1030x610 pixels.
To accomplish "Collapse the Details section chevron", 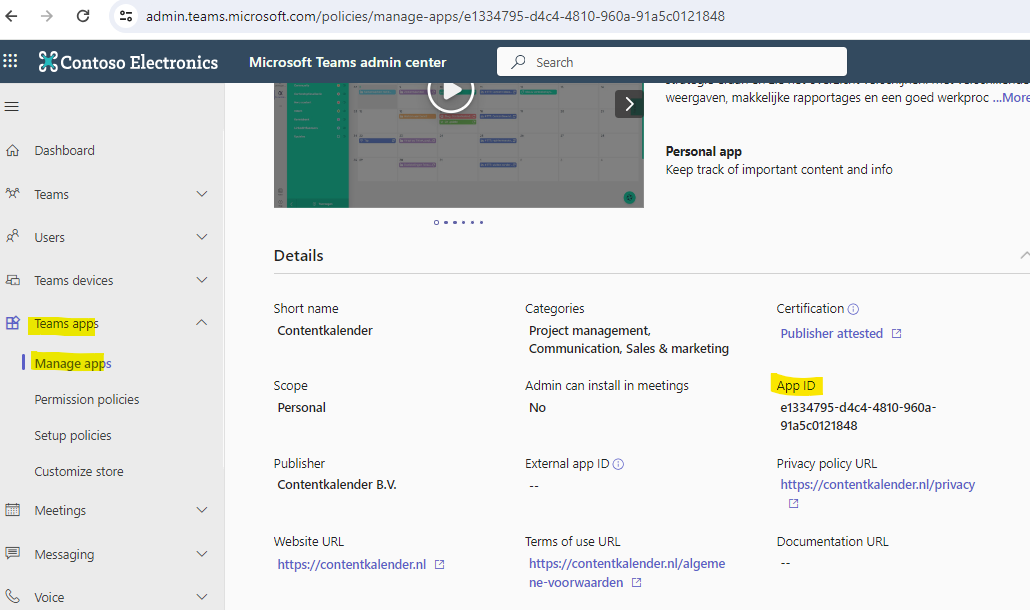I will point(1024,255).
